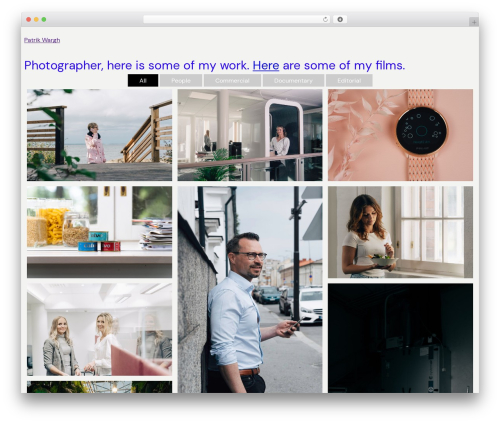Viewport: 500px width, 423px height.
Task: Open photo of two blonde women
Action: pyautogui.click(x=99, y=330)
